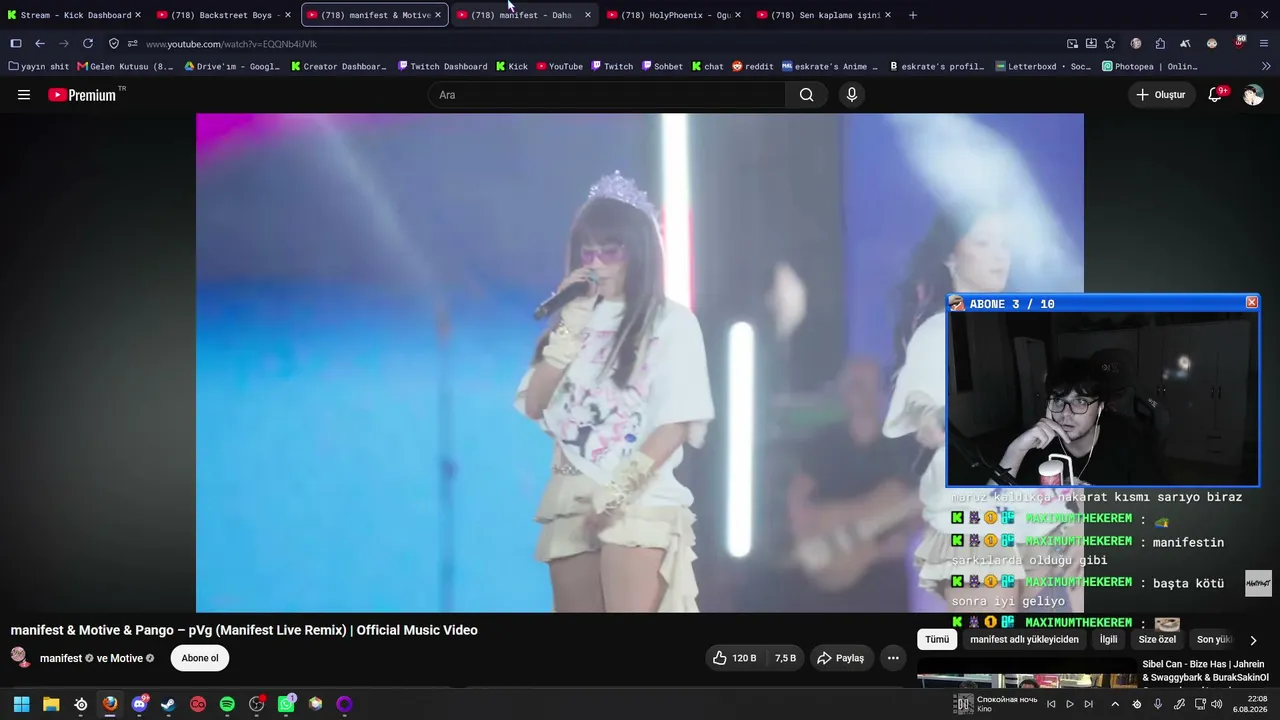
Task: Click the install/download app icon in address bar
Action: point(1091,44)
